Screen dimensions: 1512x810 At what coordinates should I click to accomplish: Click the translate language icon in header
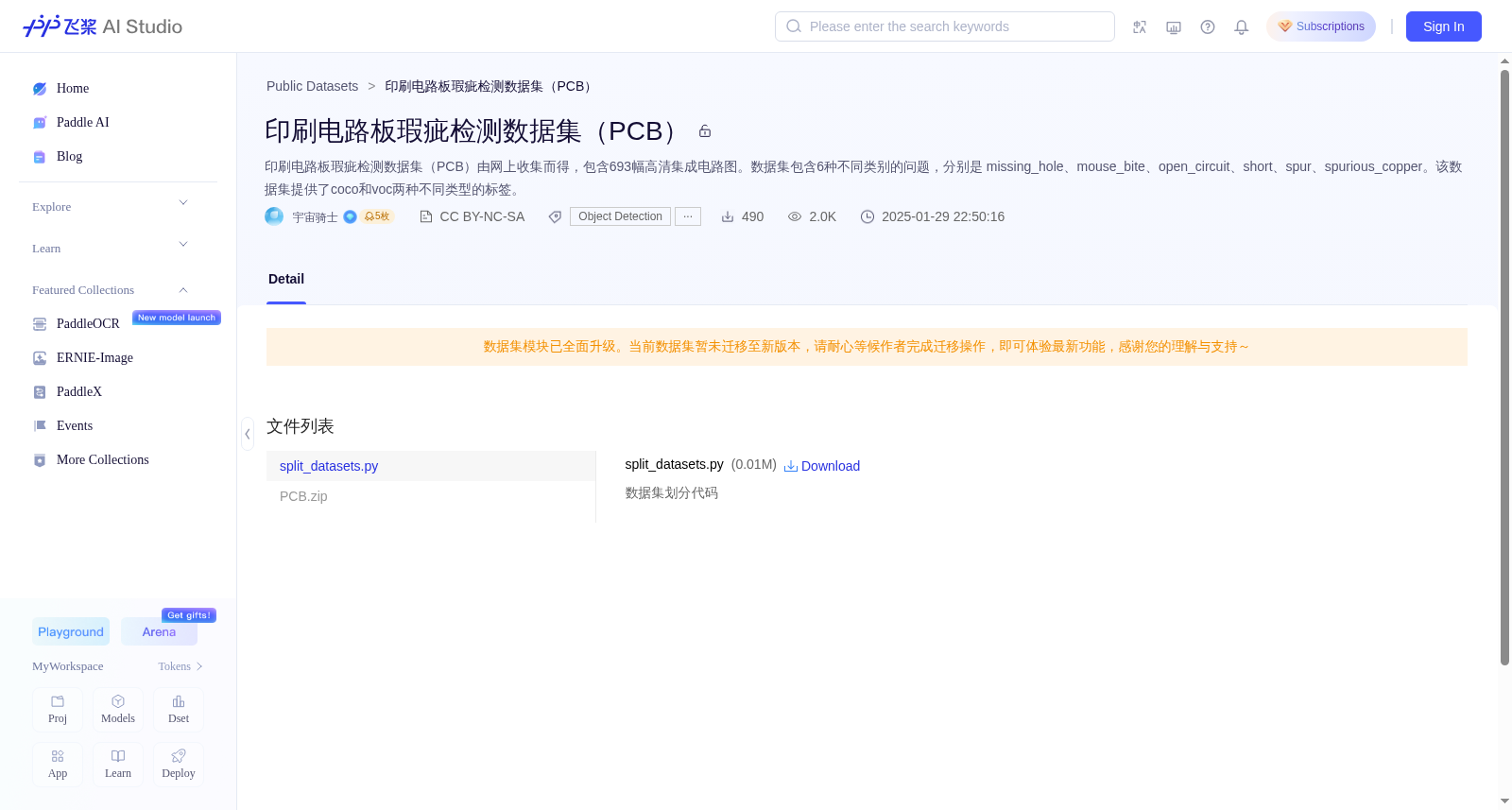pos(1140,27)
